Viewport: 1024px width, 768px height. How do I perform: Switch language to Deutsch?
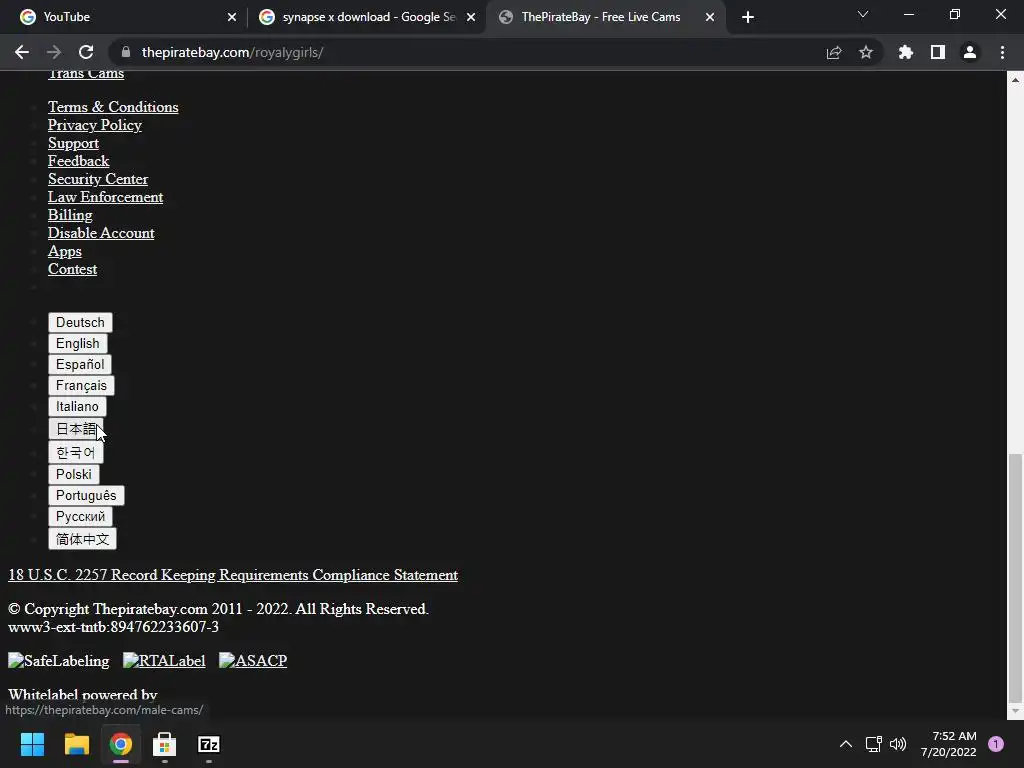pyautogui.click(x=80, y=323)
